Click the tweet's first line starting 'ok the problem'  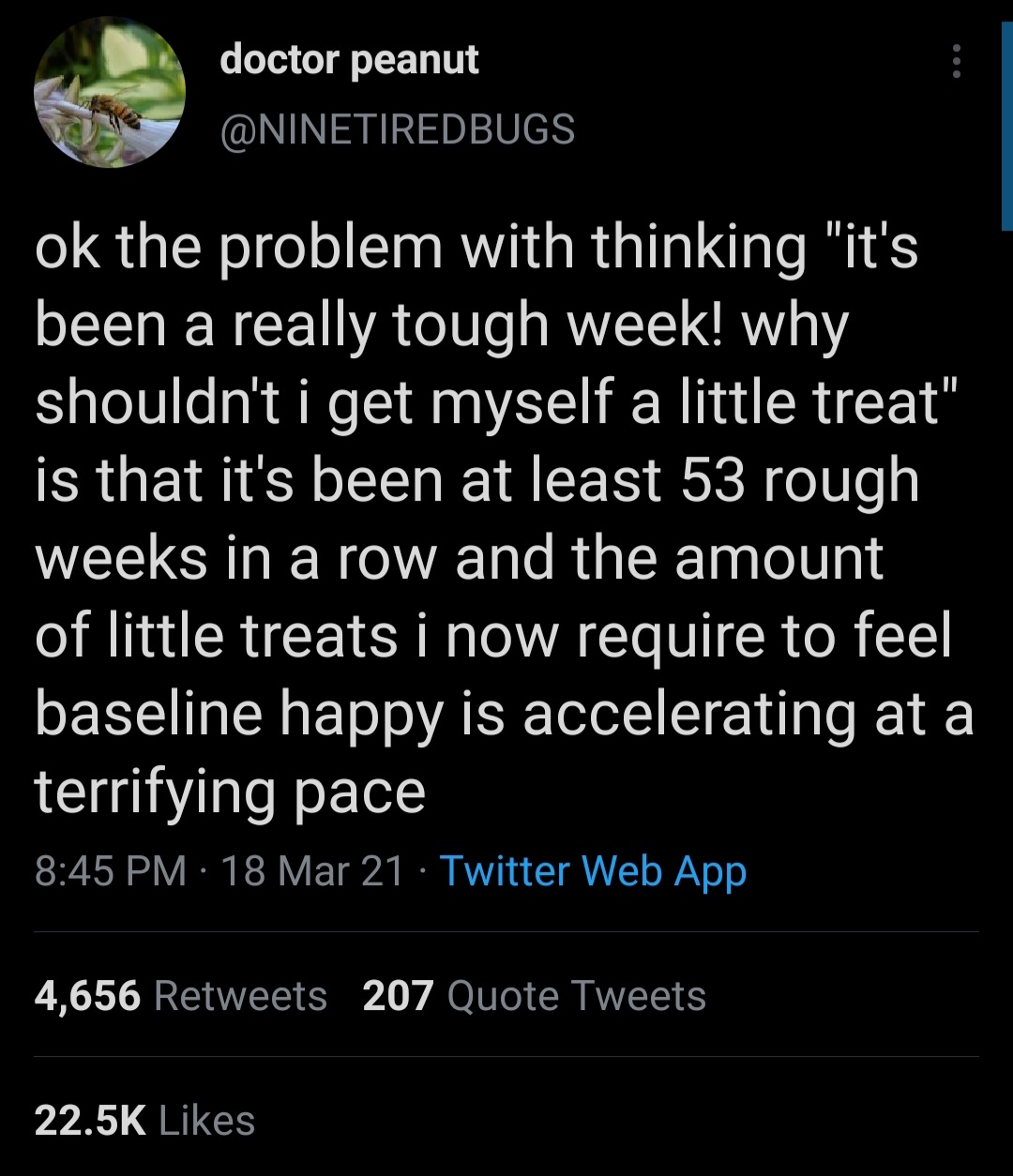[x=475, y=246]
